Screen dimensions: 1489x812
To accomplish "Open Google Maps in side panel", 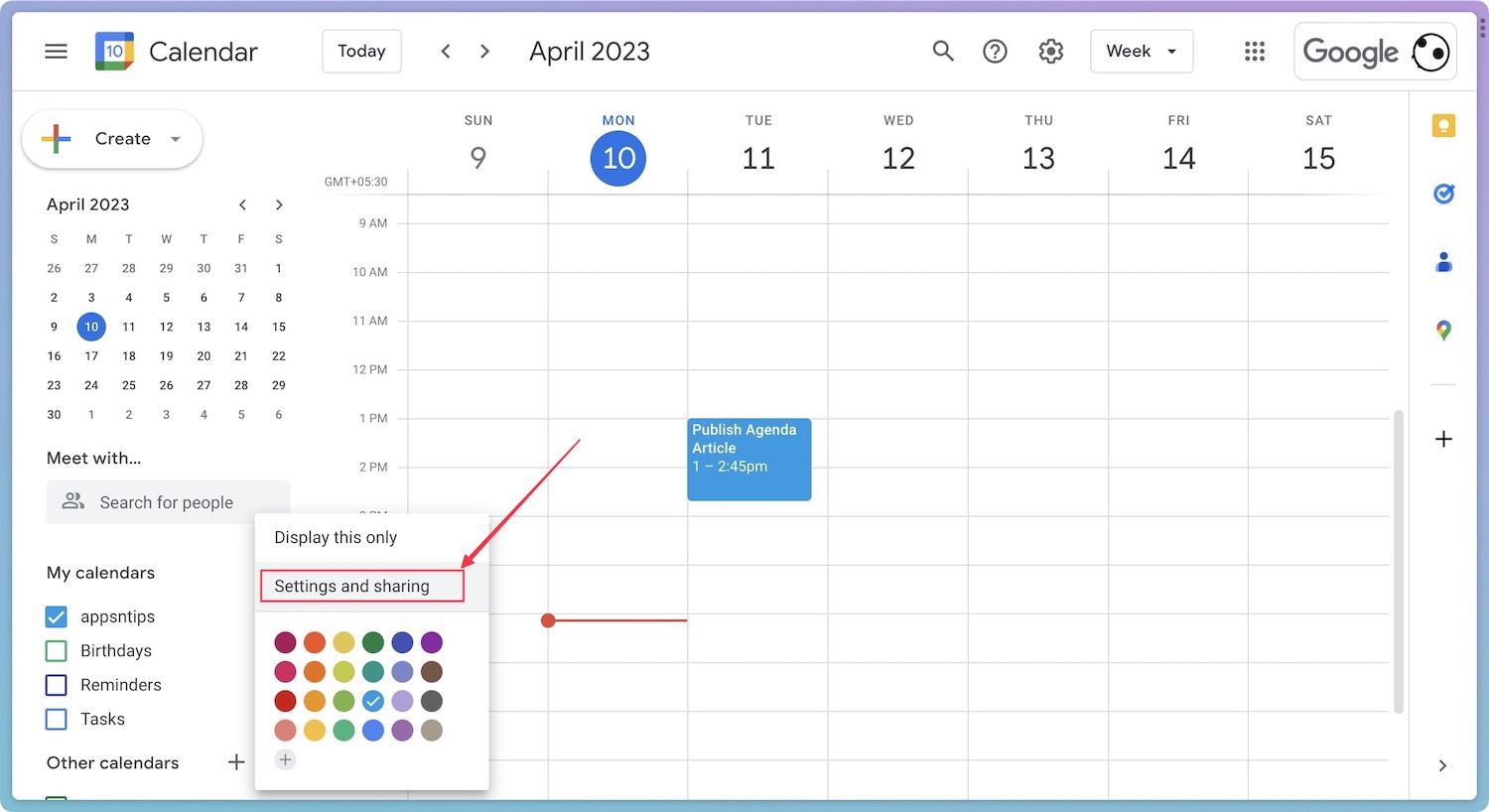I will point(1443,331).
